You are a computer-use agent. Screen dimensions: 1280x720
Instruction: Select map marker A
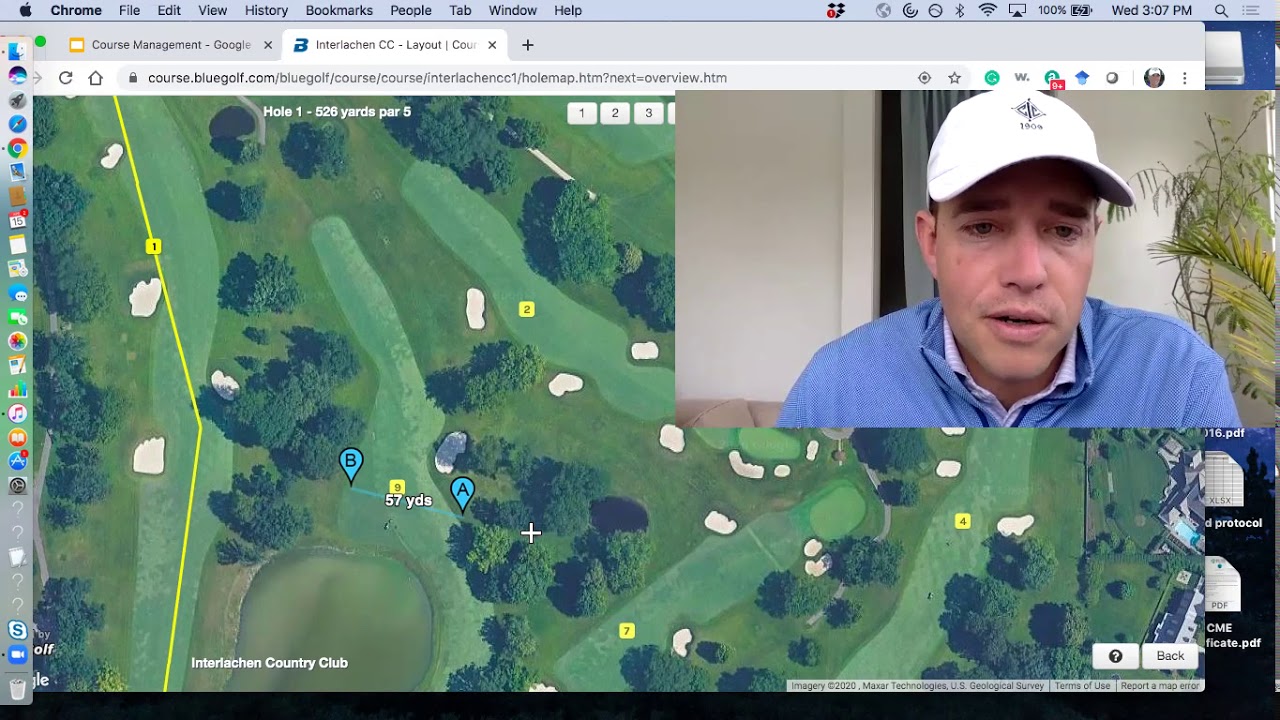click(x=462, y=493)
